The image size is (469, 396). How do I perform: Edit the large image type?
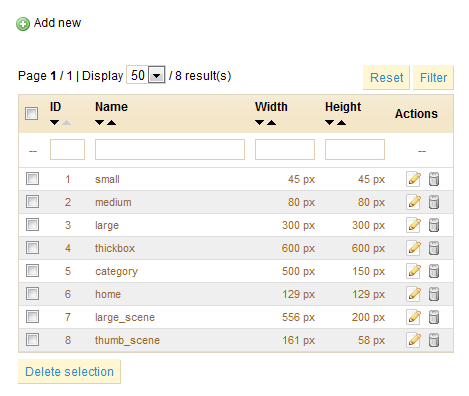[x=413, y=225]
